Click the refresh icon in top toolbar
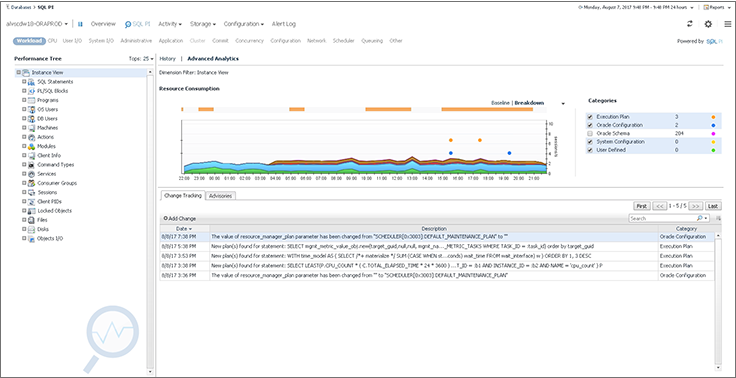This screenshot has width=736, height=378. 690,24
